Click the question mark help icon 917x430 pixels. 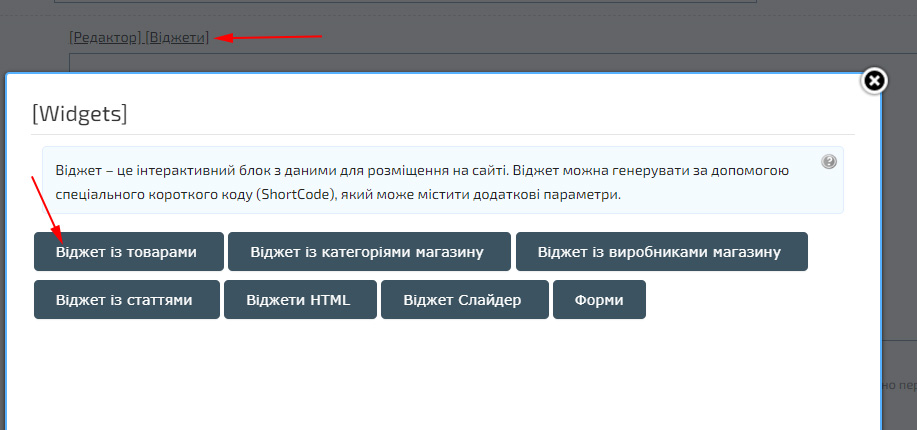pyautogui.click(x=829, y=162)
